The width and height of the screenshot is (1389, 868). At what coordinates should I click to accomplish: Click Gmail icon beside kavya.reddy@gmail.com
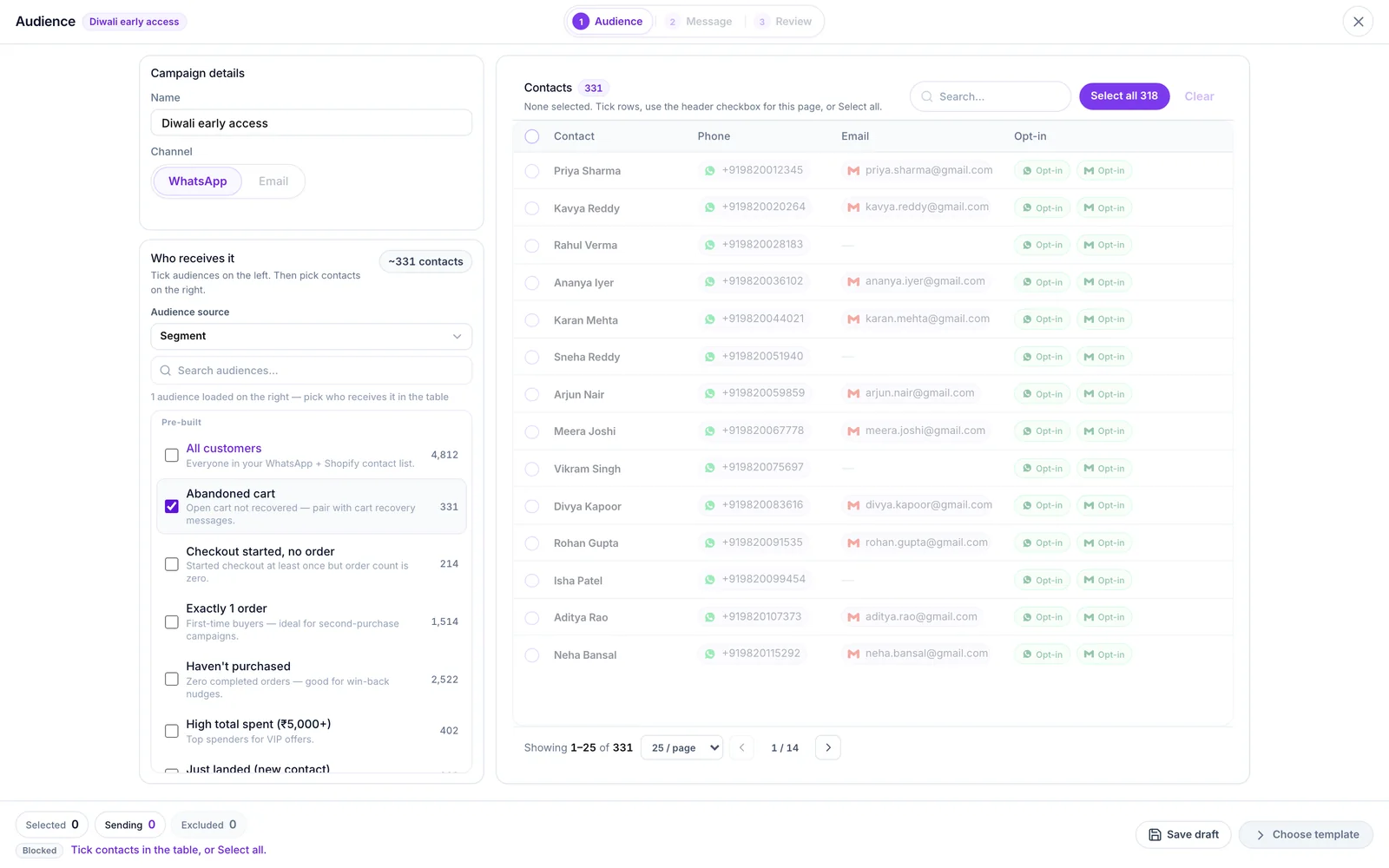(853, 207)
